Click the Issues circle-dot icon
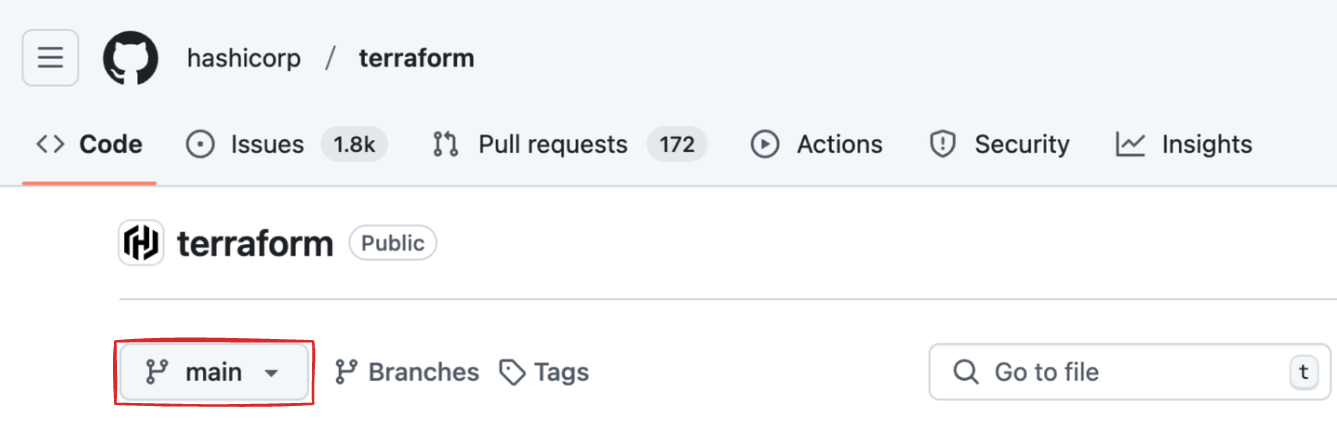Image resolution: width=1337 pixels, height=438 pixels. (x=200, y=144)
